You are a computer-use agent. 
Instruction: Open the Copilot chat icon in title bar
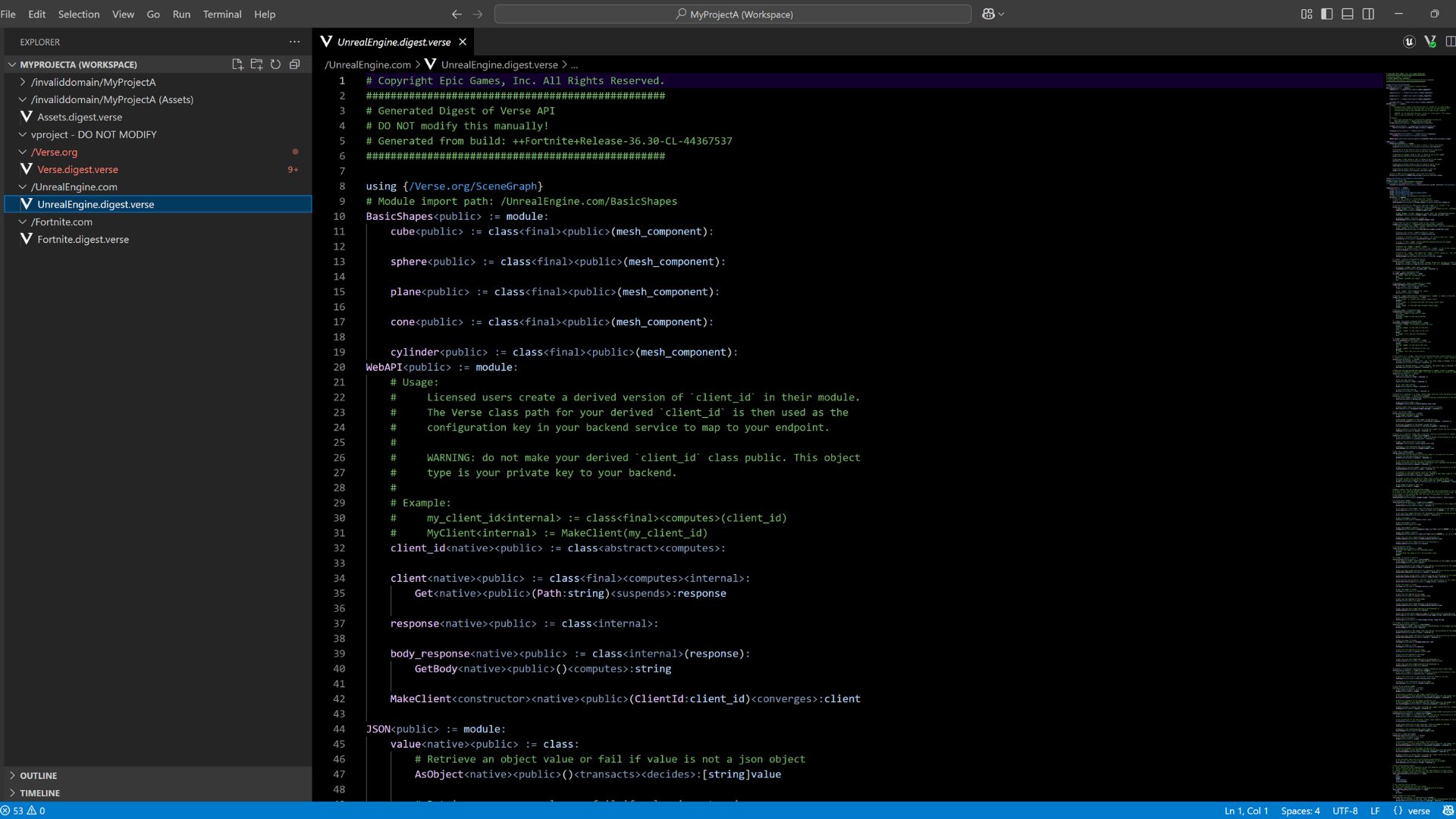pos(988,14)
